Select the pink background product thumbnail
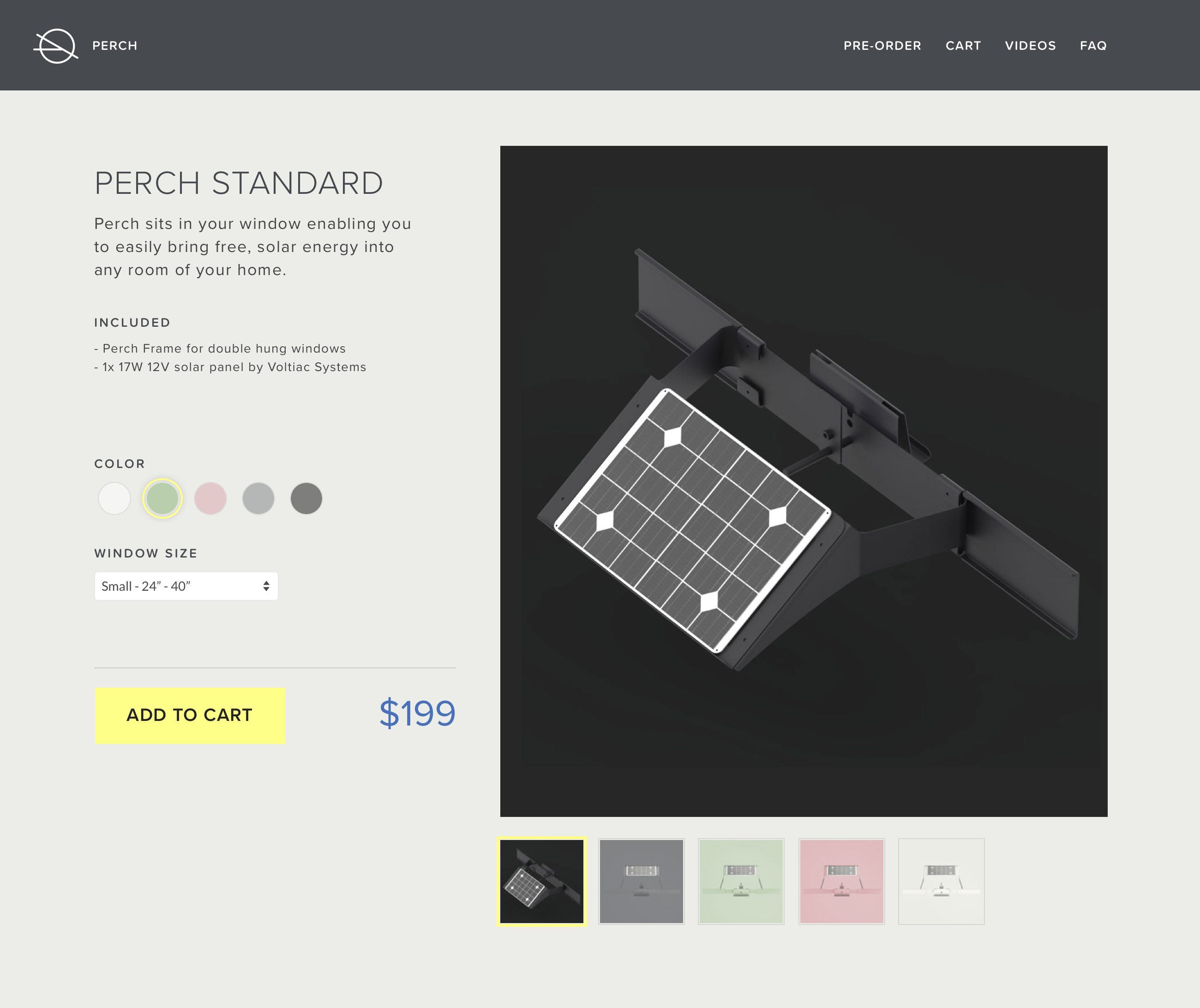The width and height of the screenshot is (1200, 1008). [842, 881]
